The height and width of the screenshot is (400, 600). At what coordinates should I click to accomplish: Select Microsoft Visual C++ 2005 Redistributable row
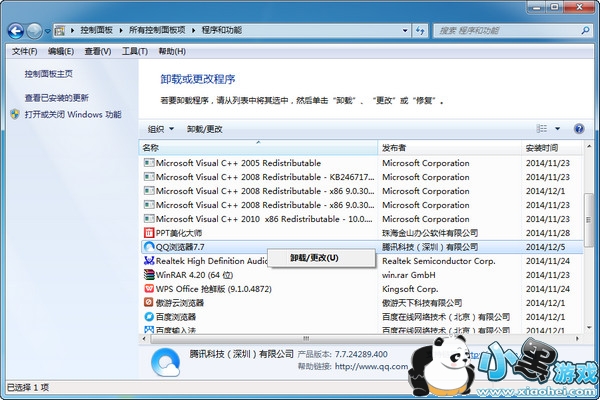pyautogui.click(x=360, y=163)
